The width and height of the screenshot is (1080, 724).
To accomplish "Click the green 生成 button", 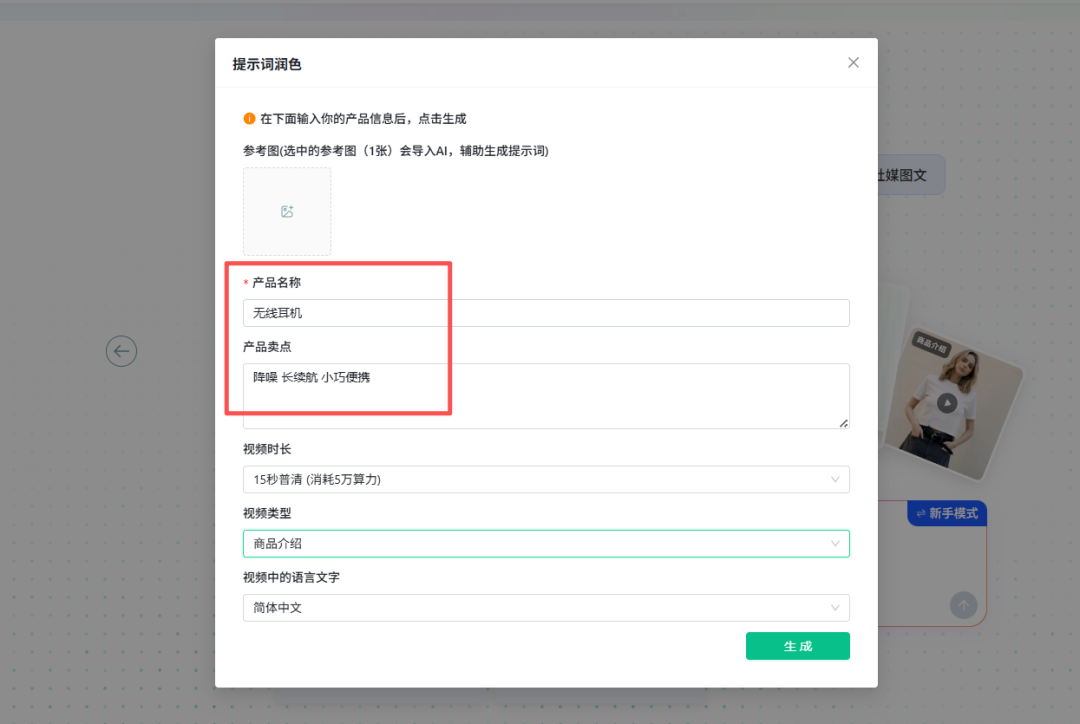I will [x=797, y=646].
